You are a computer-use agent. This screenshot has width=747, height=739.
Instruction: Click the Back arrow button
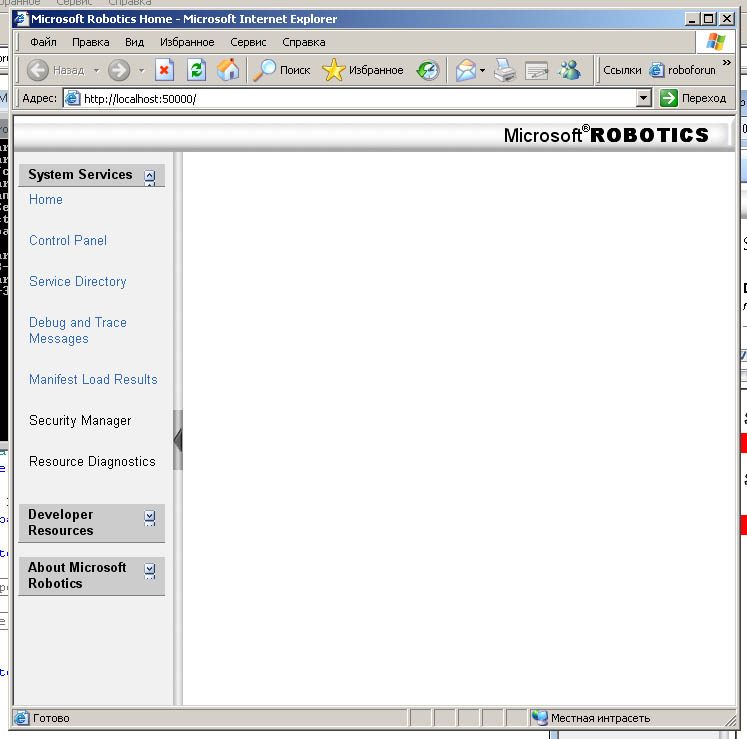pos(38,71)
